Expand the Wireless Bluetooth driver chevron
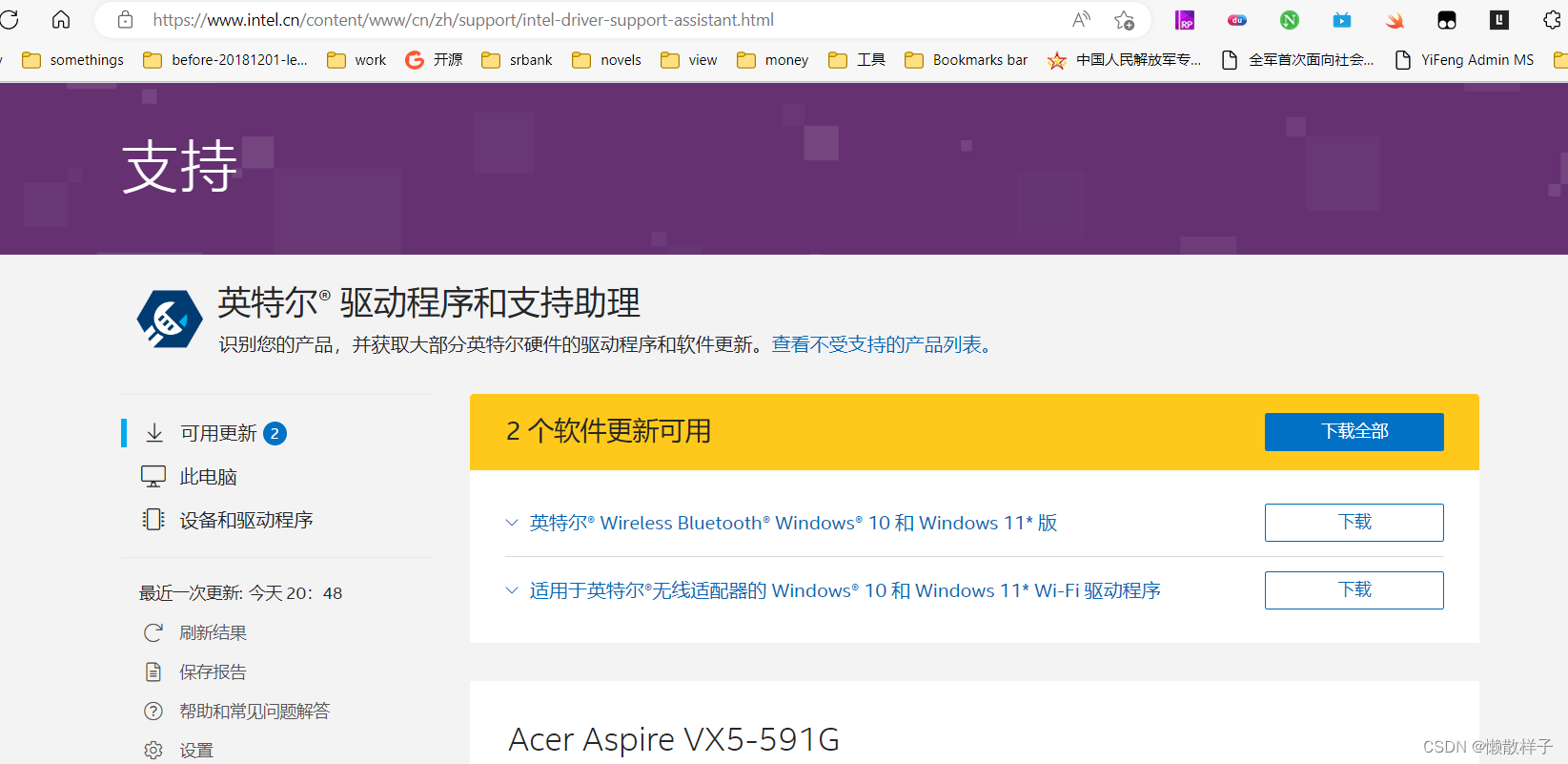Screen dimensions: 1568x764 (512, 523)
